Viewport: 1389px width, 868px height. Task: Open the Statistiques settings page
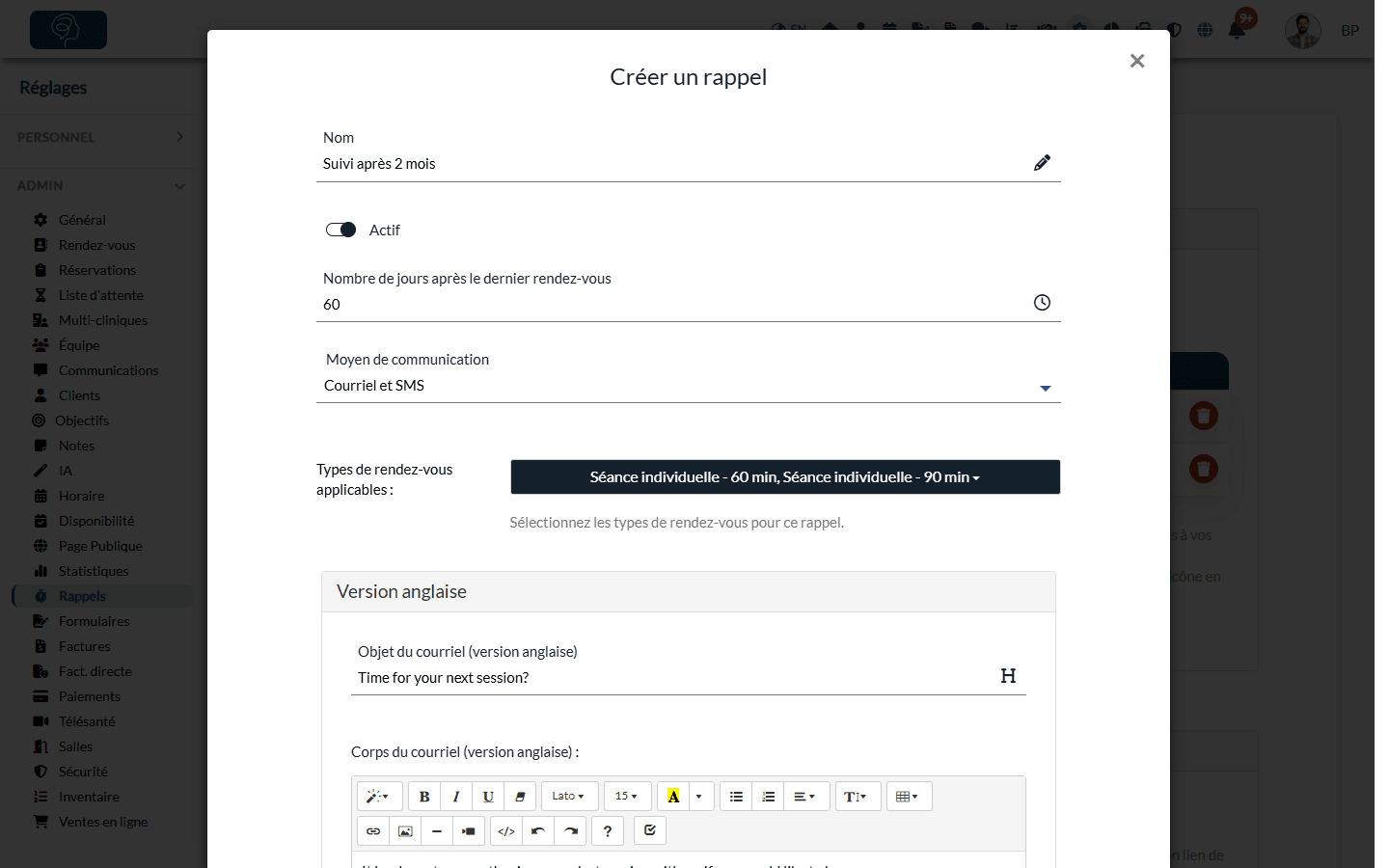[x=94, y=571]
